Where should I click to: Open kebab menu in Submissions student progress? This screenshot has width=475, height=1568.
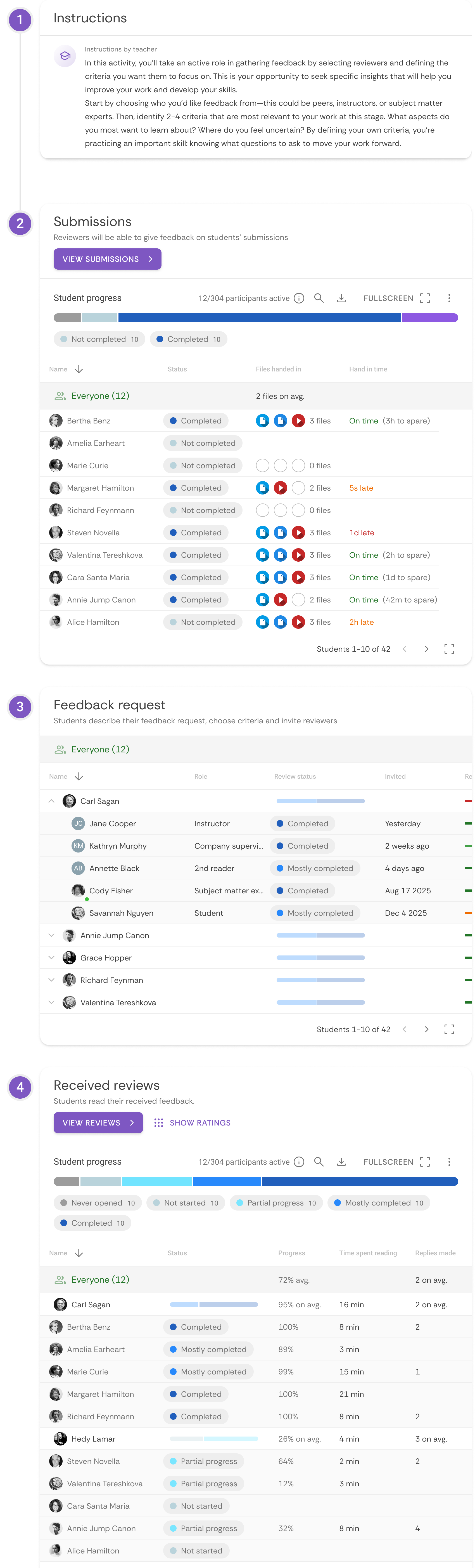449,298
